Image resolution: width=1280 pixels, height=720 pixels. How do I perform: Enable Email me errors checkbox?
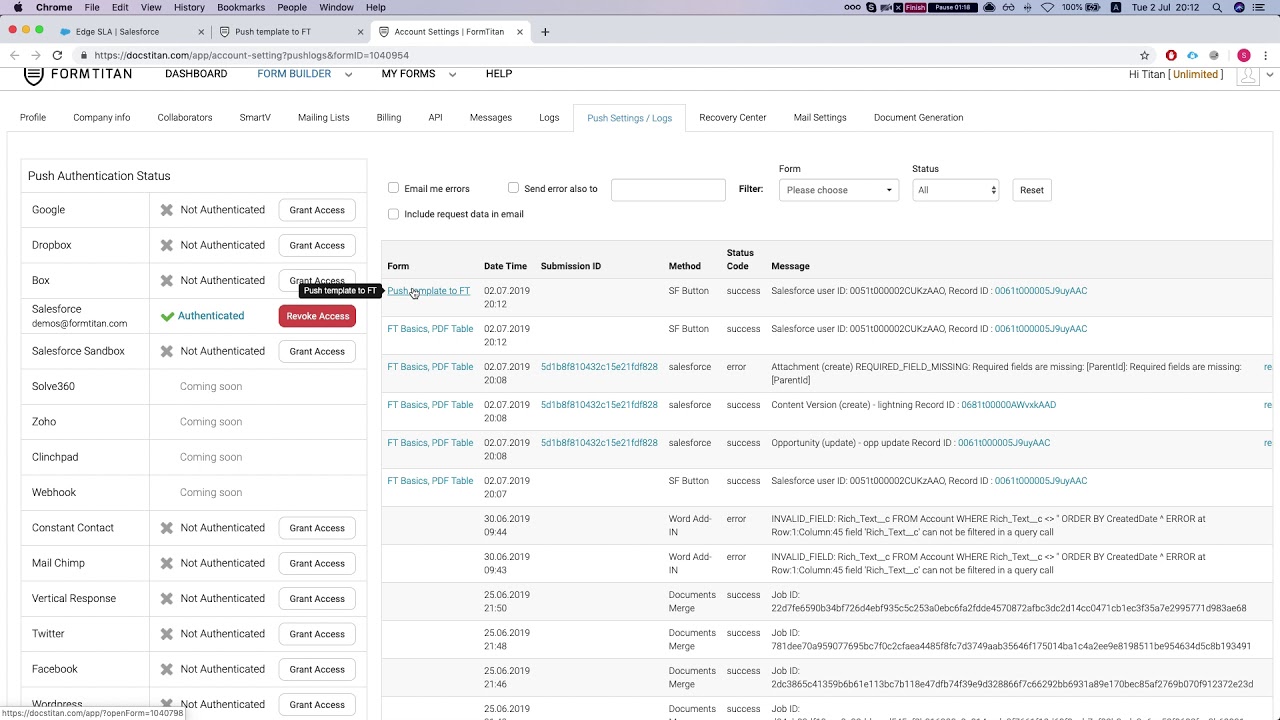(393, 188)
